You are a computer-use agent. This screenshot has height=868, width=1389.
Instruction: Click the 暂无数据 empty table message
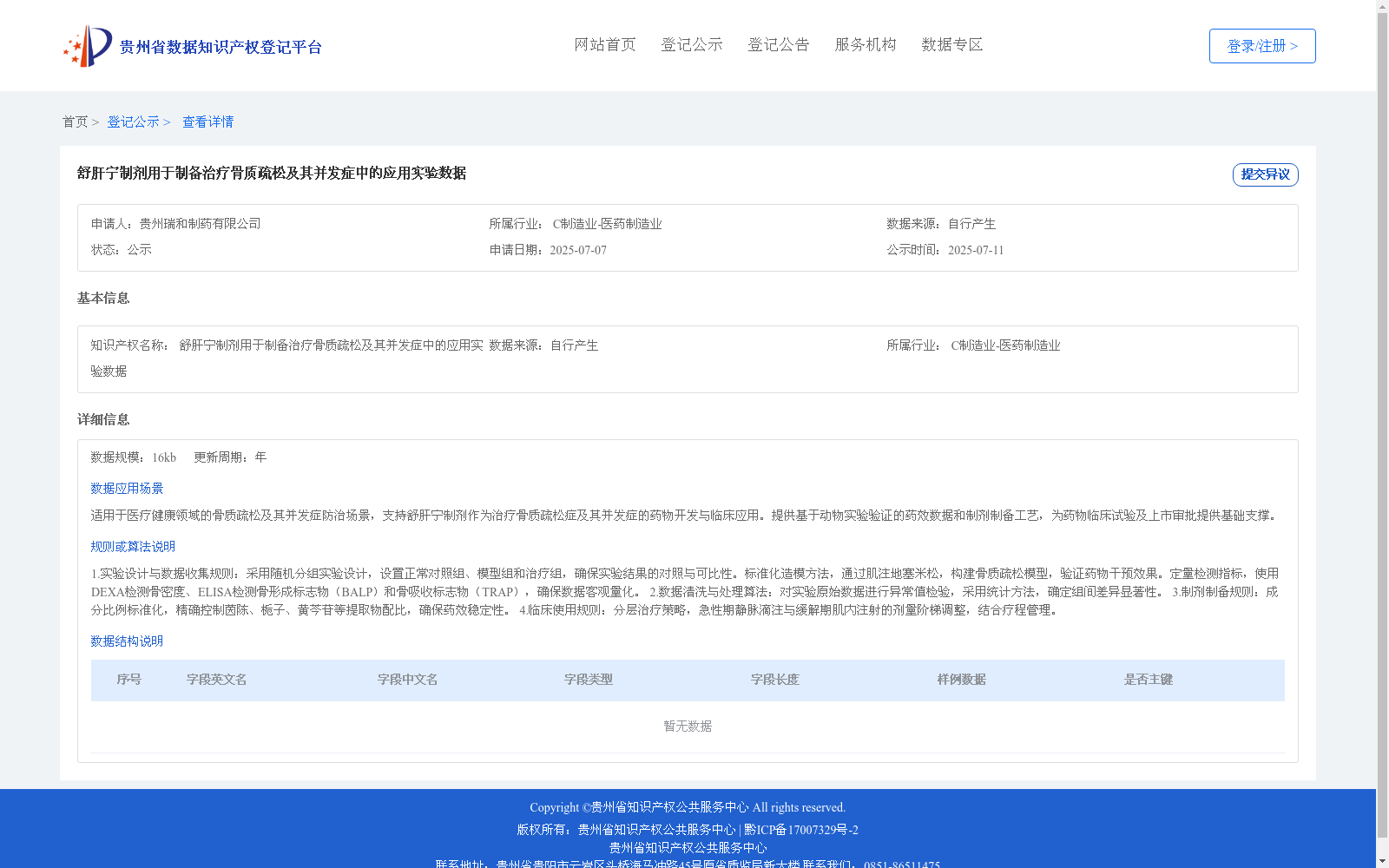point(688,727)
